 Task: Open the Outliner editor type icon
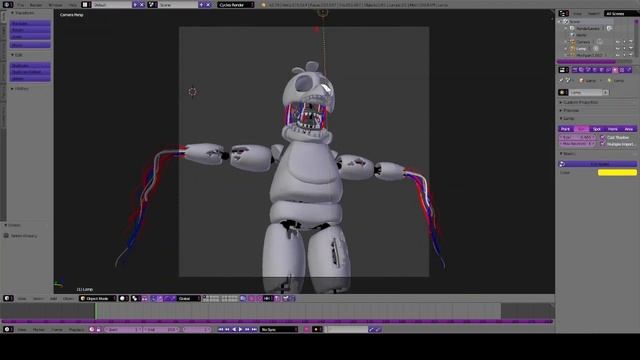point(564,13)
